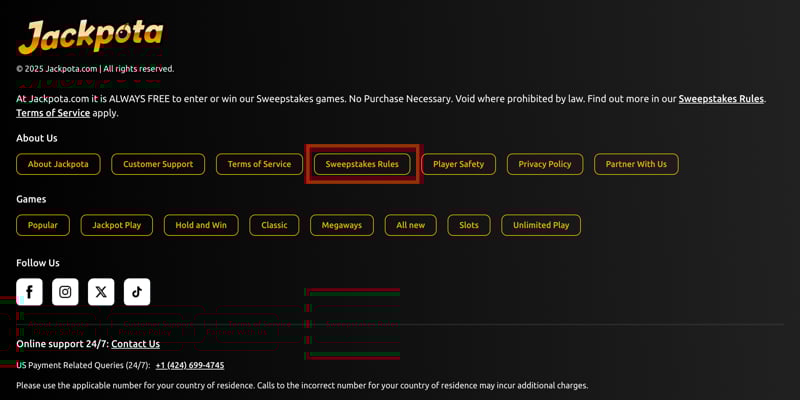Browse Popular games category

(43, 225)
